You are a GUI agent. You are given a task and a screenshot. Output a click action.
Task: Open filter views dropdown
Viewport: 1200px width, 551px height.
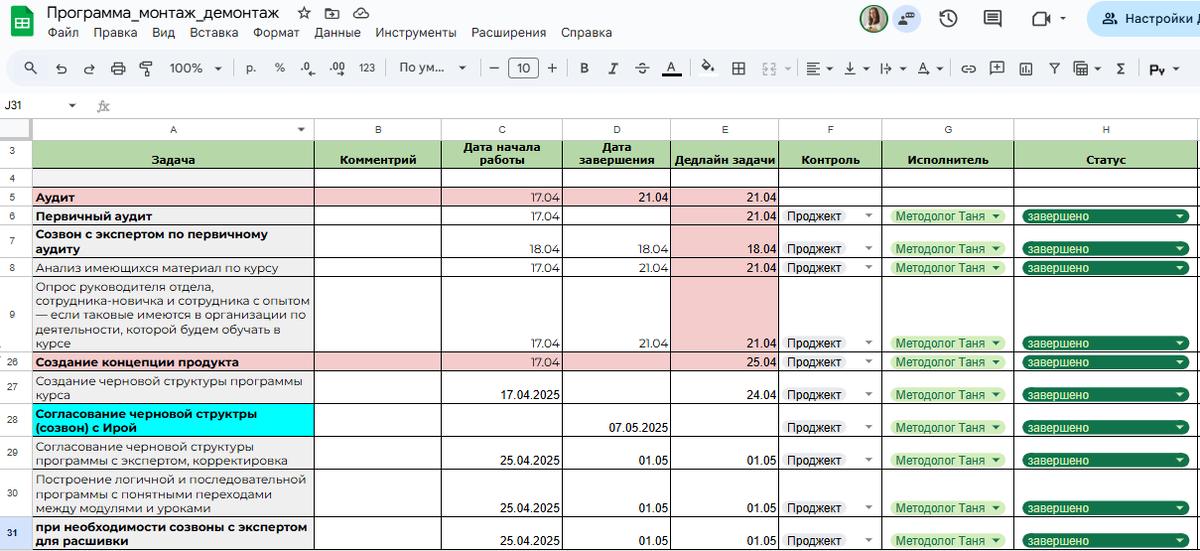point(1087,68)
